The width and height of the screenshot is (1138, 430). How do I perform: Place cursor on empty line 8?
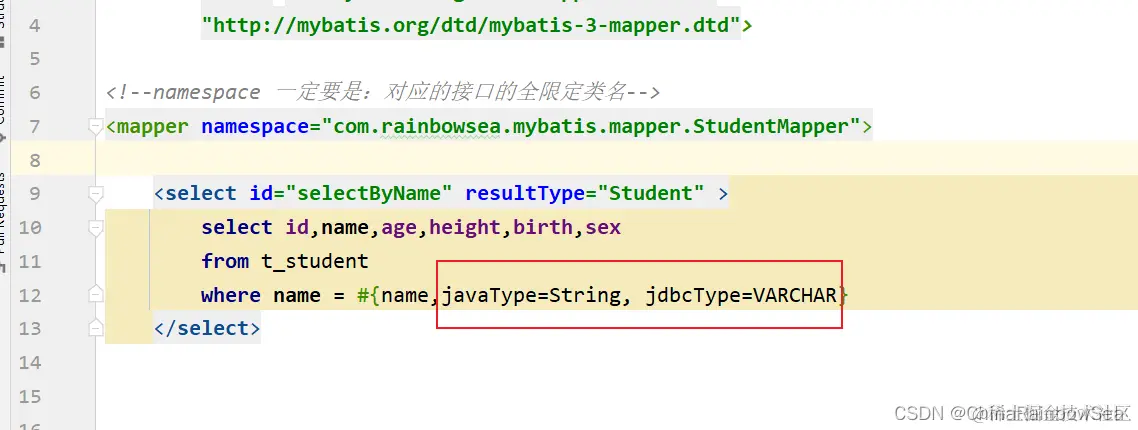pos(615,160)
